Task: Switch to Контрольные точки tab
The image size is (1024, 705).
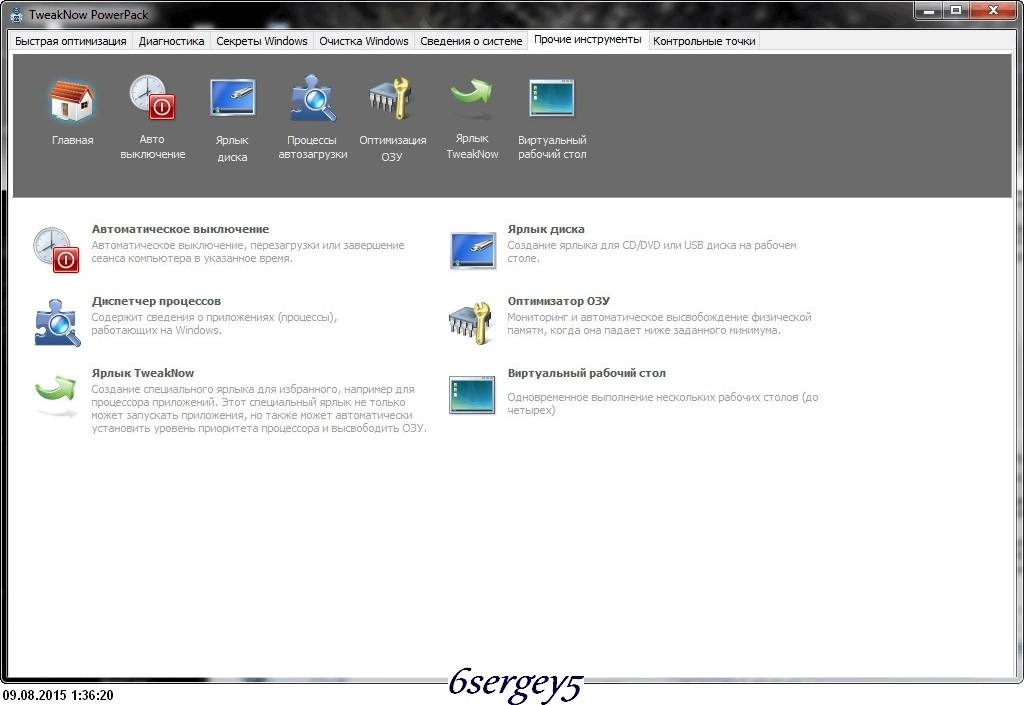Action: (704, 41)
